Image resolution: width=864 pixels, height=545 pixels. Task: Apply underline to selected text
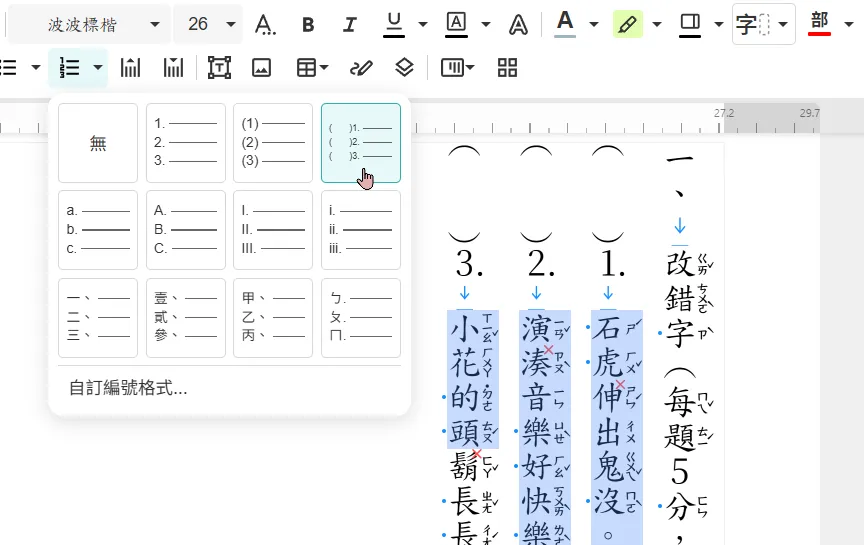pos(393,24)
